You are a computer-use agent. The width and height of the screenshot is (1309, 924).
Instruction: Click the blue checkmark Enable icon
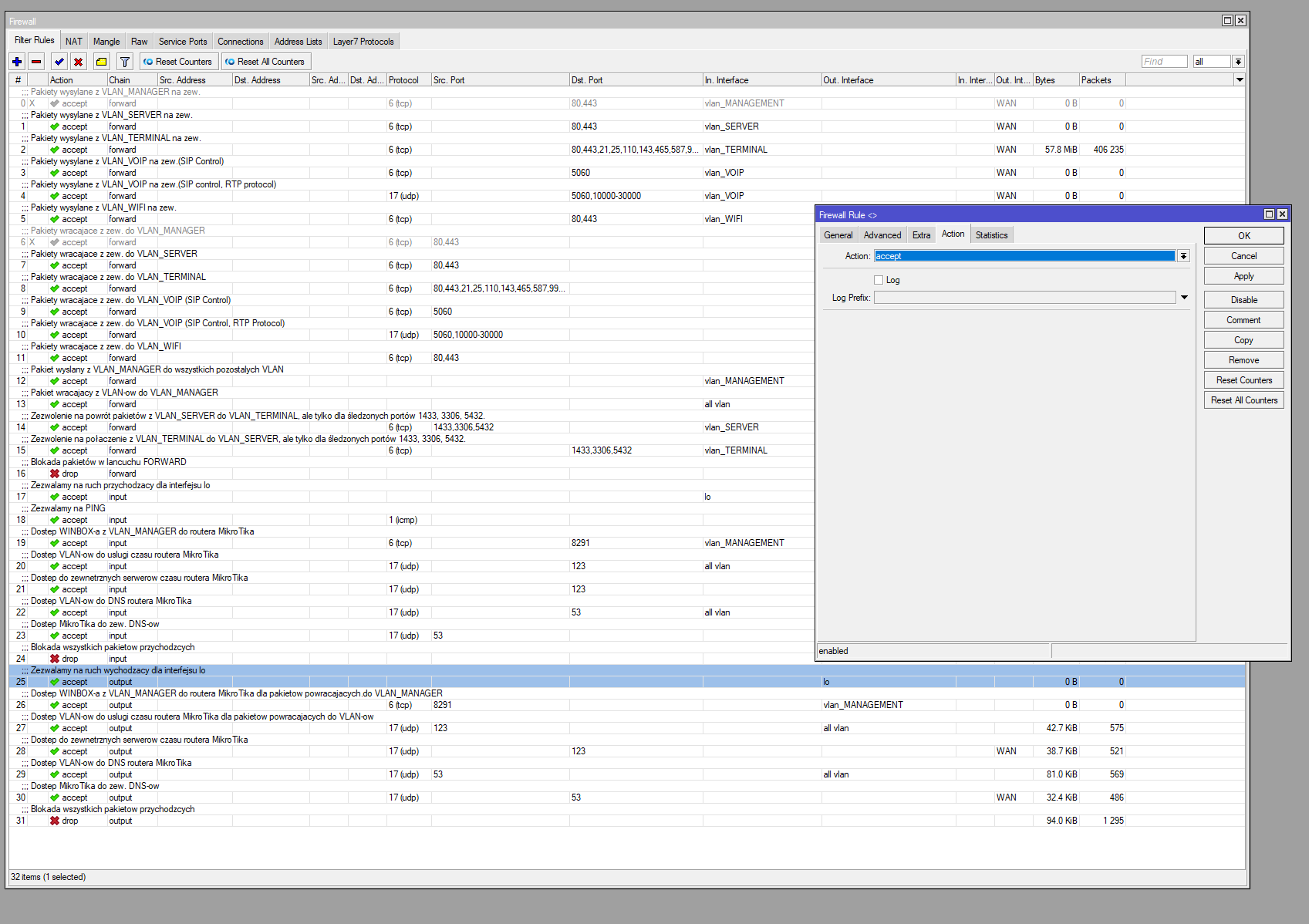coord(59,62)
